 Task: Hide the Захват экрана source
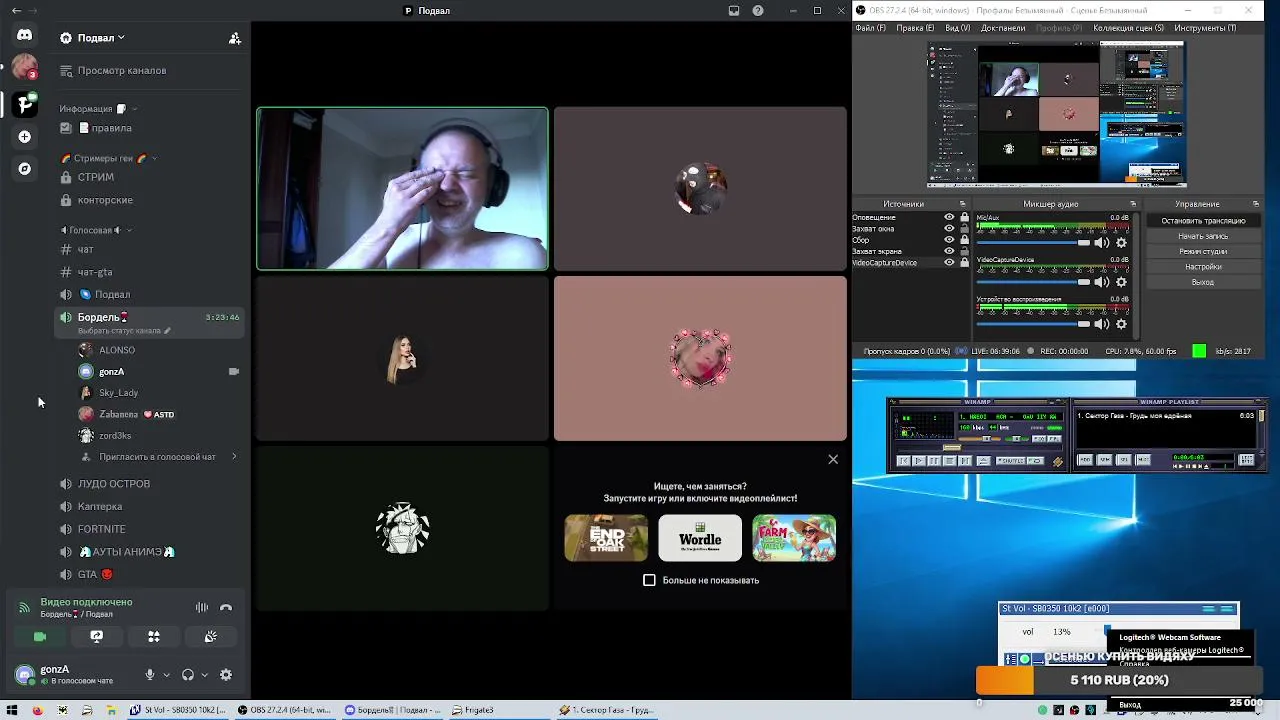click(x=949, y=251)
